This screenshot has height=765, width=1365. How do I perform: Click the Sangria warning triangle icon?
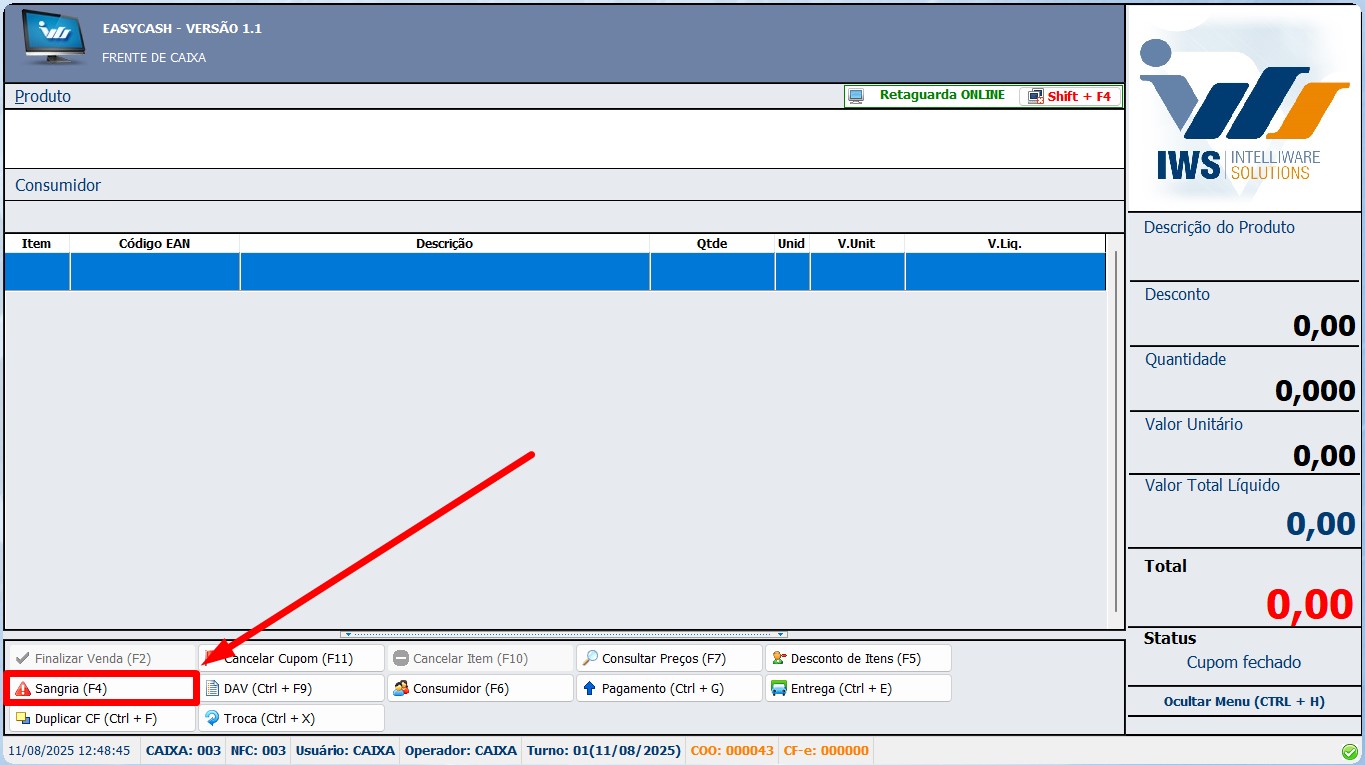pos(22,689)
